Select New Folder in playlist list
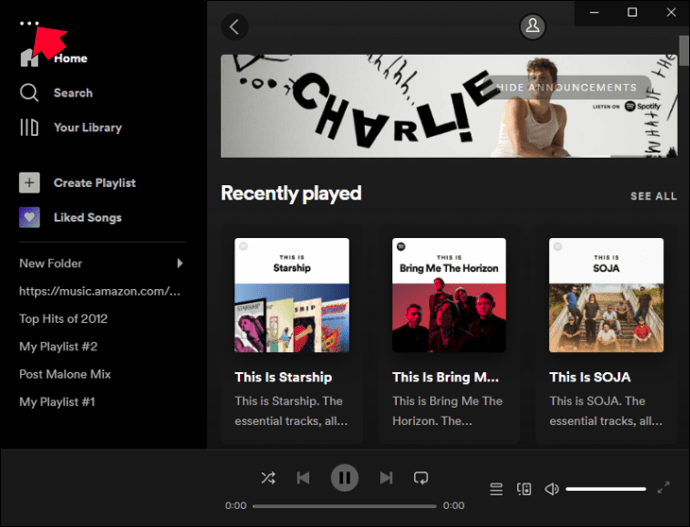The height and width of the screenshot is (527, 690). [51, 264]
